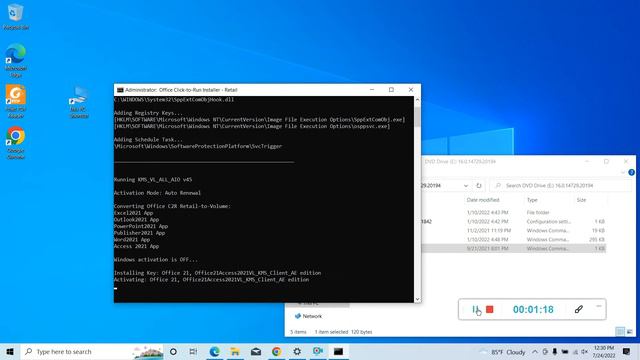The height and width of the screenshot is (360, 640).
Task: Open Task View on the taskbar
Action: pos(193,351)
